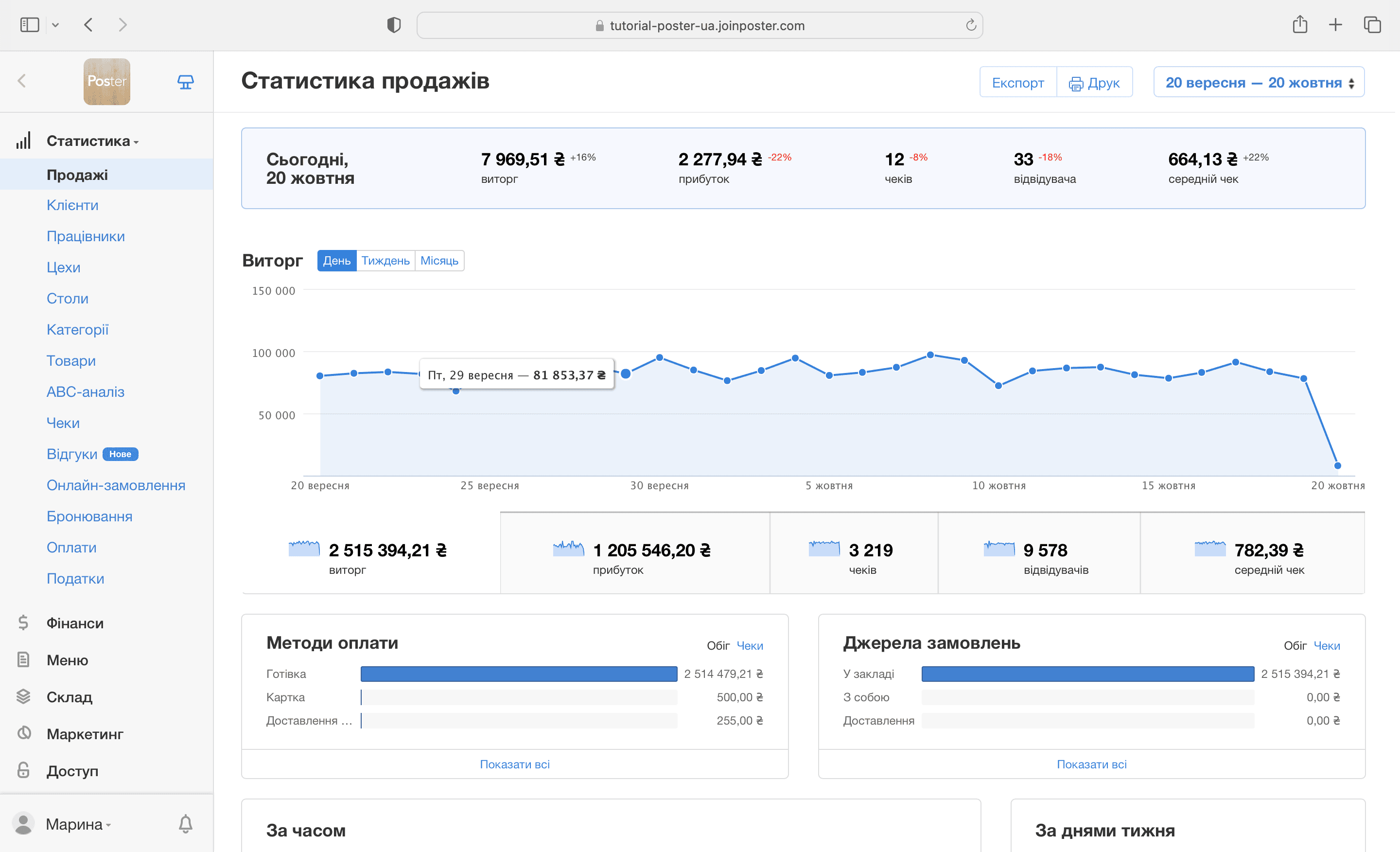Screen dimensions: 1400x852
Task: Toggle Методи оплати to Чеки
Action: click(x=750, y=646)
